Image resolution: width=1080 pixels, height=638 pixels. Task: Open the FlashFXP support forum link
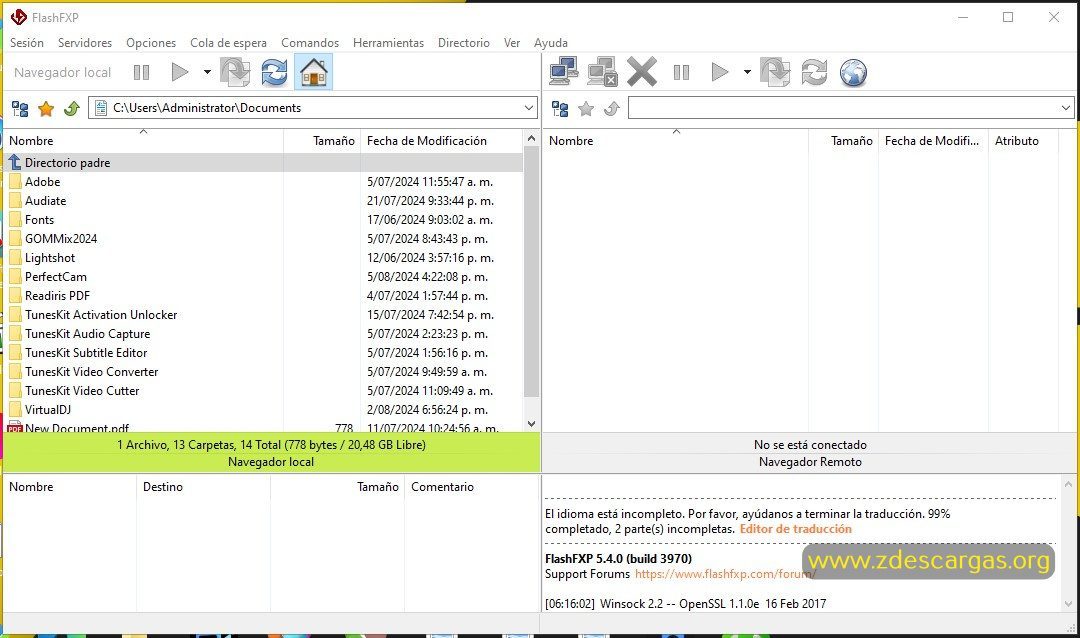[725, 574]
